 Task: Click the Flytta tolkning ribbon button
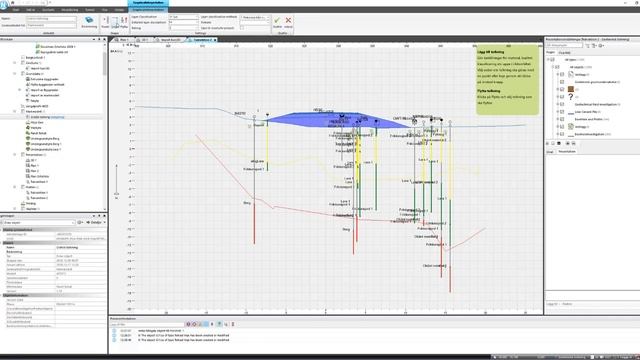[124, 22]
